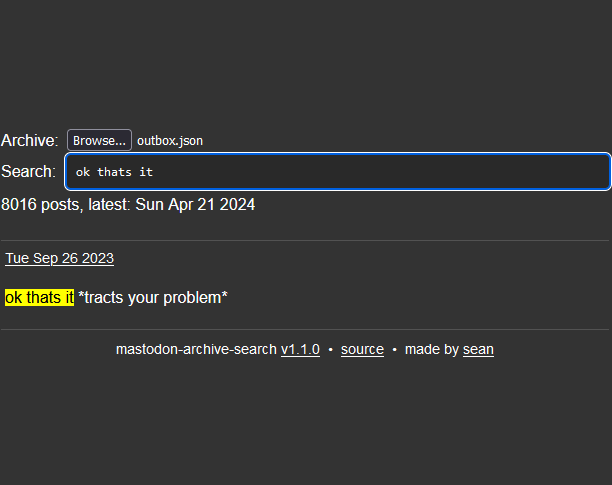The height and width of the screenshot is (485, 612).
Task: Click the Search: label
Action: pos(28,172)
